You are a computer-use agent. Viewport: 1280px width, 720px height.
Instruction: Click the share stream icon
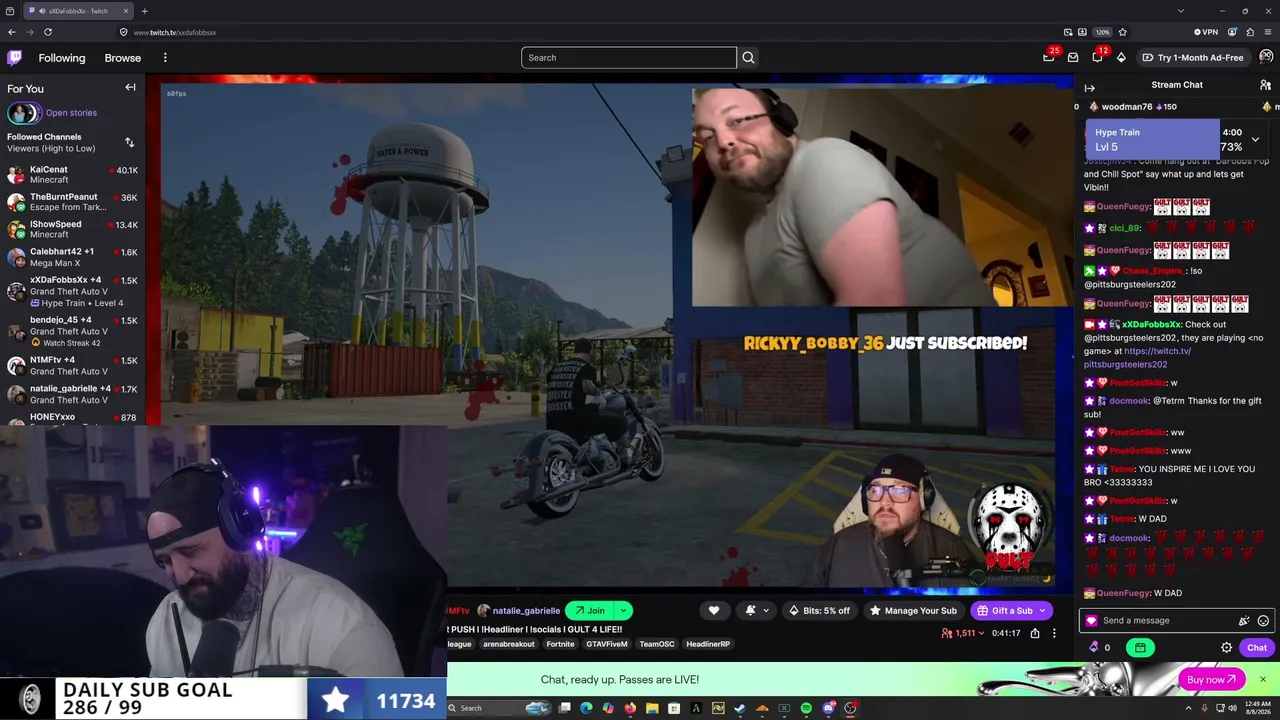[1035, 633]
